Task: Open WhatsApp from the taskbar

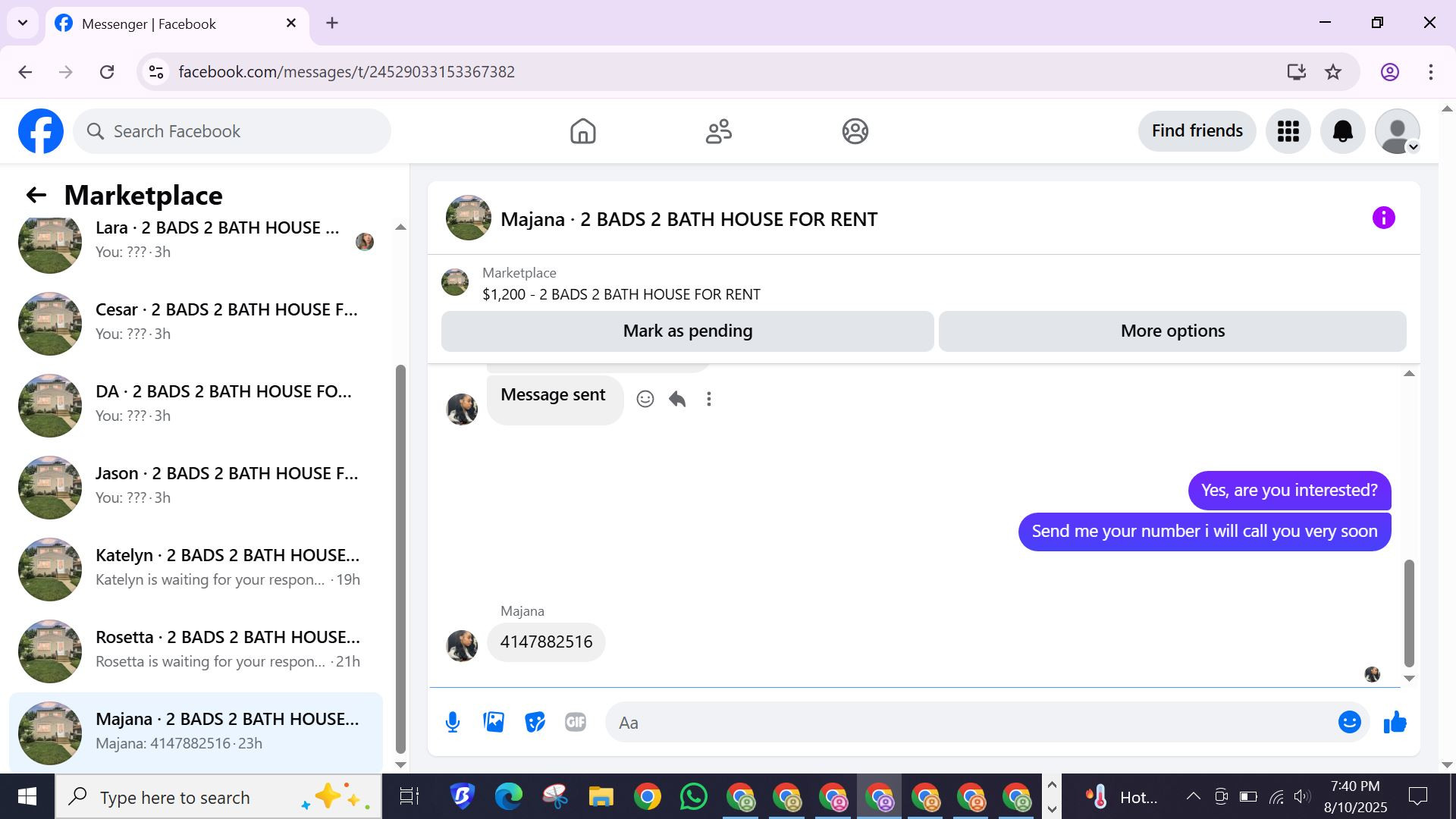Action: tap(693, 797)
